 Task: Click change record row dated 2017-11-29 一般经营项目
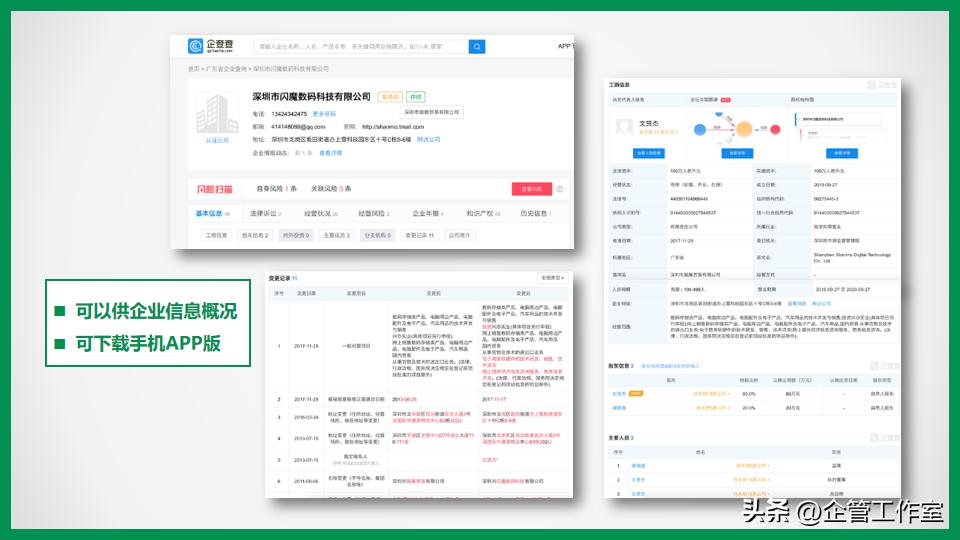419,346
